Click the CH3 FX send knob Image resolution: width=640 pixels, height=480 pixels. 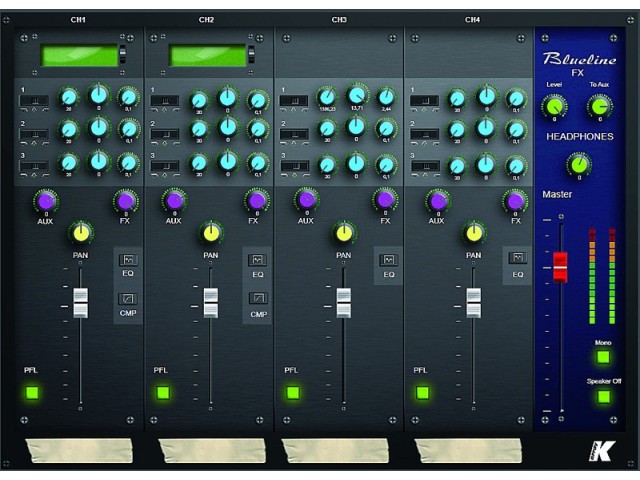click(385, 200)
